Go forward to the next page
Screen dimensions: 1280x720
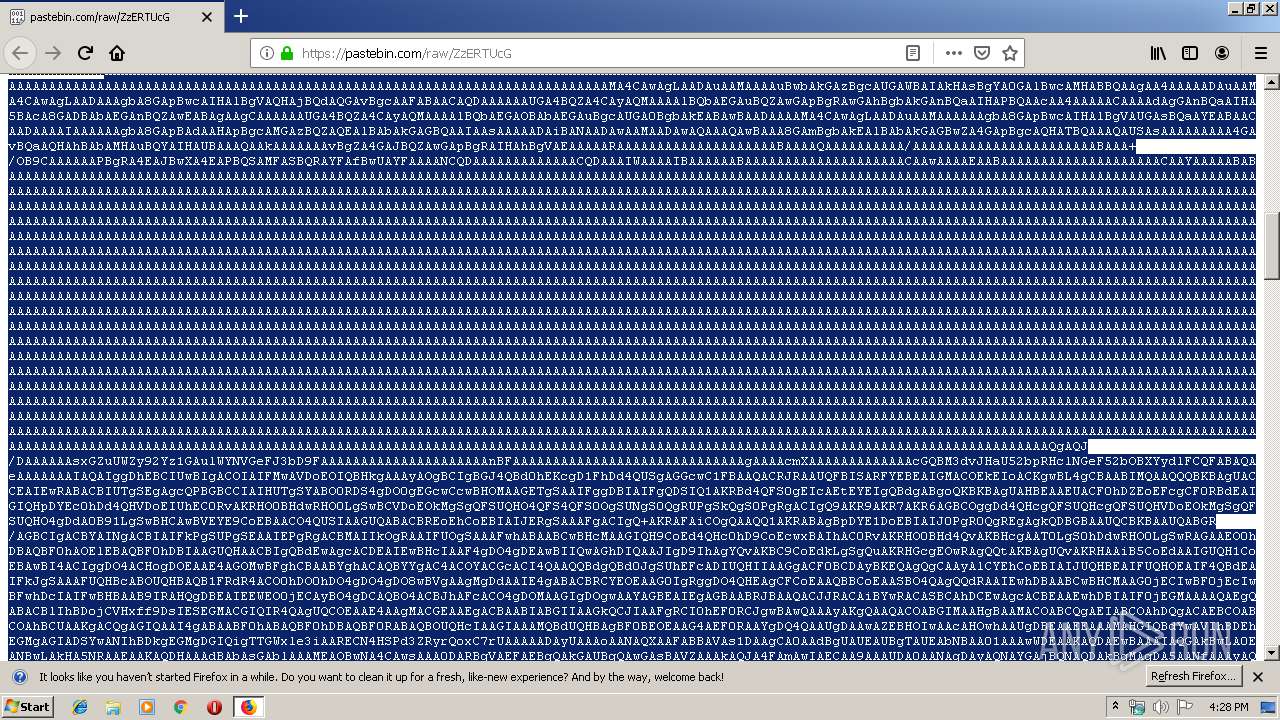[53, 53]
